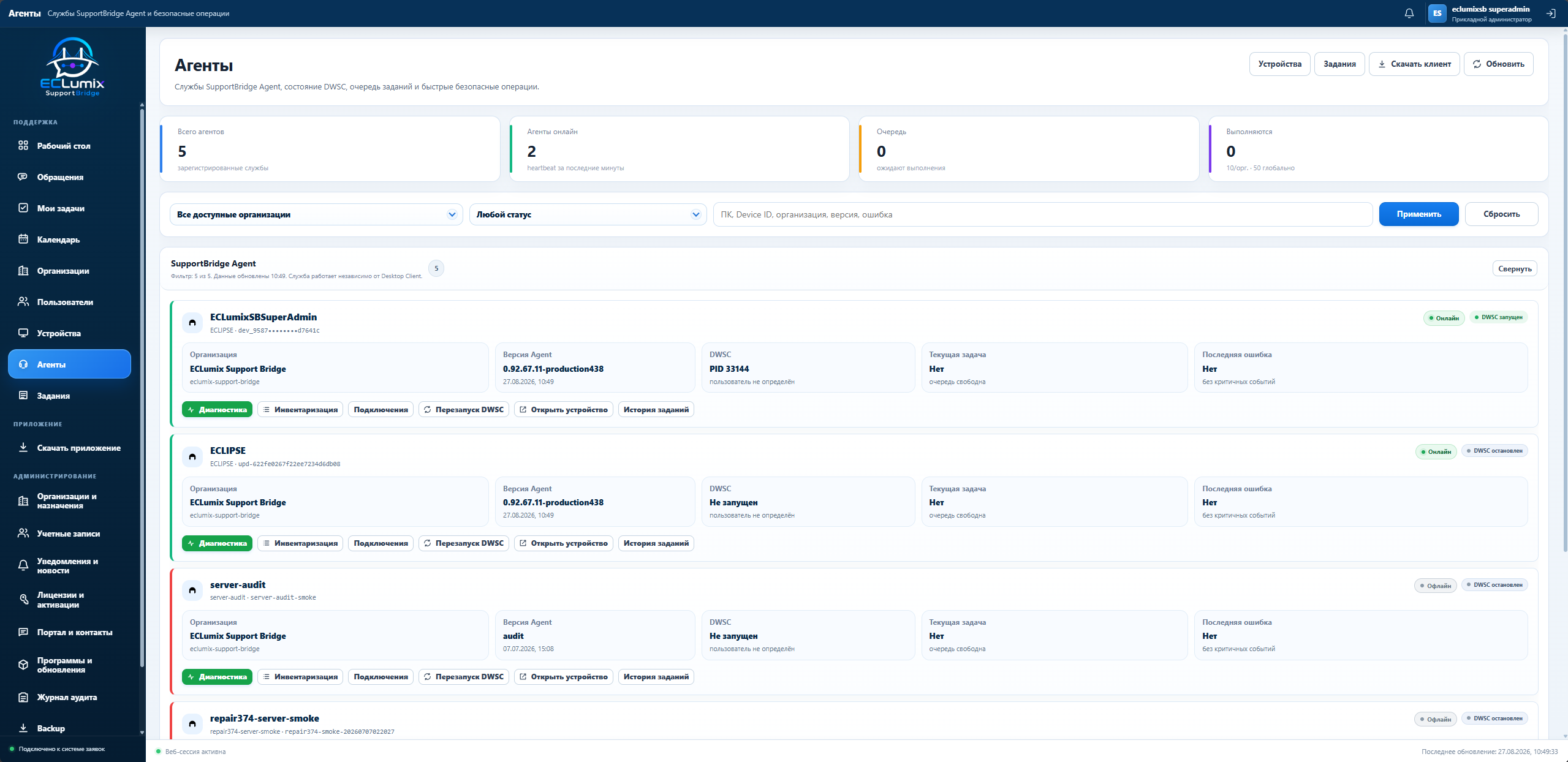Click the Журнал аудита clipboard icon
This screenshot has height=762, width=1568.
(x=23, y=698)
